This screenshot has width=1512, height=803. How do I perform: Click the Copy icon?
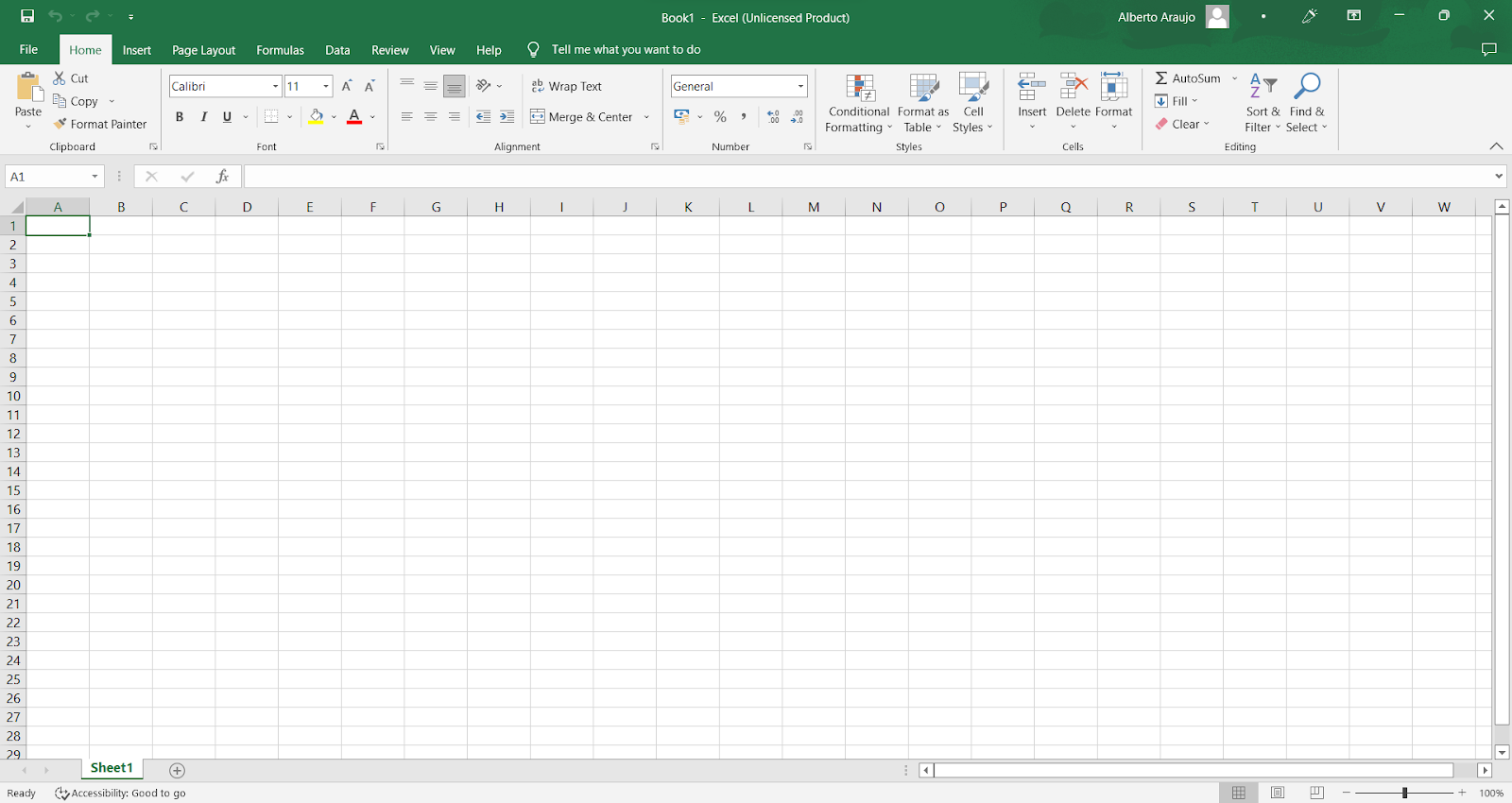[60, 101]
